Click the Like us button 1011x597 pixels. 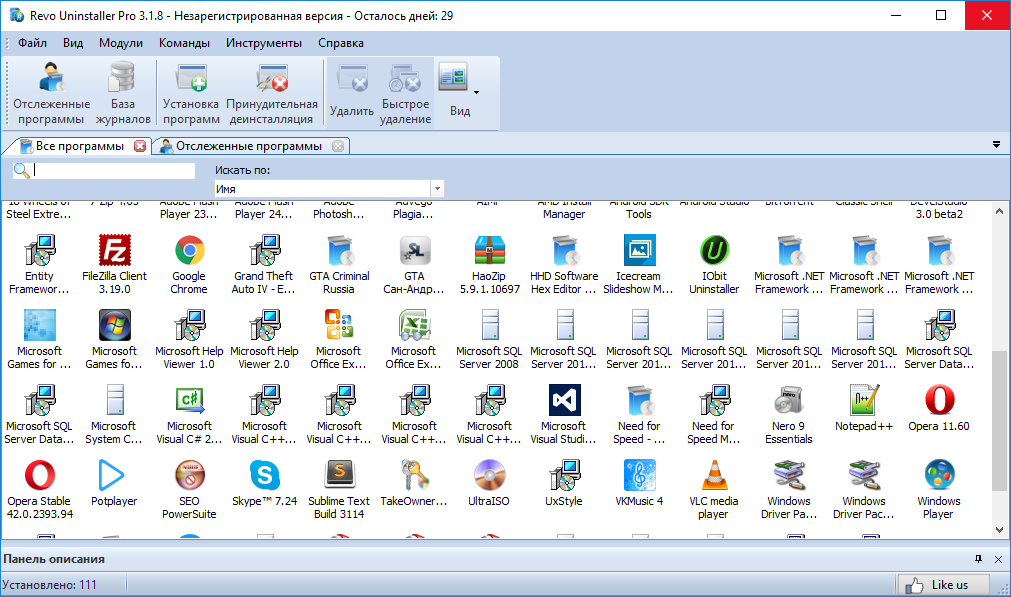coord(942,585)
